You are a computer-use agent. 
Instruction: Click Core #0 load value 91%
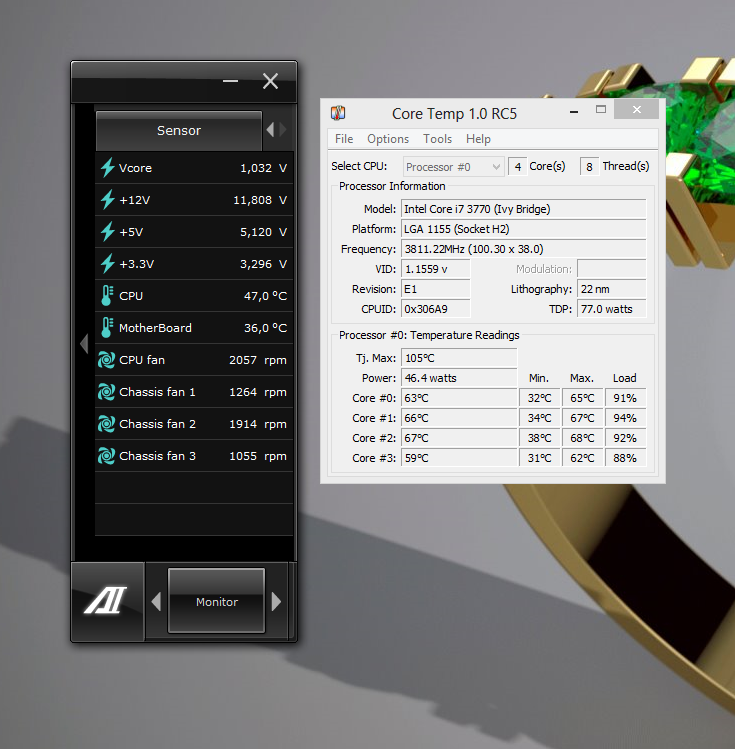(626, 398)
